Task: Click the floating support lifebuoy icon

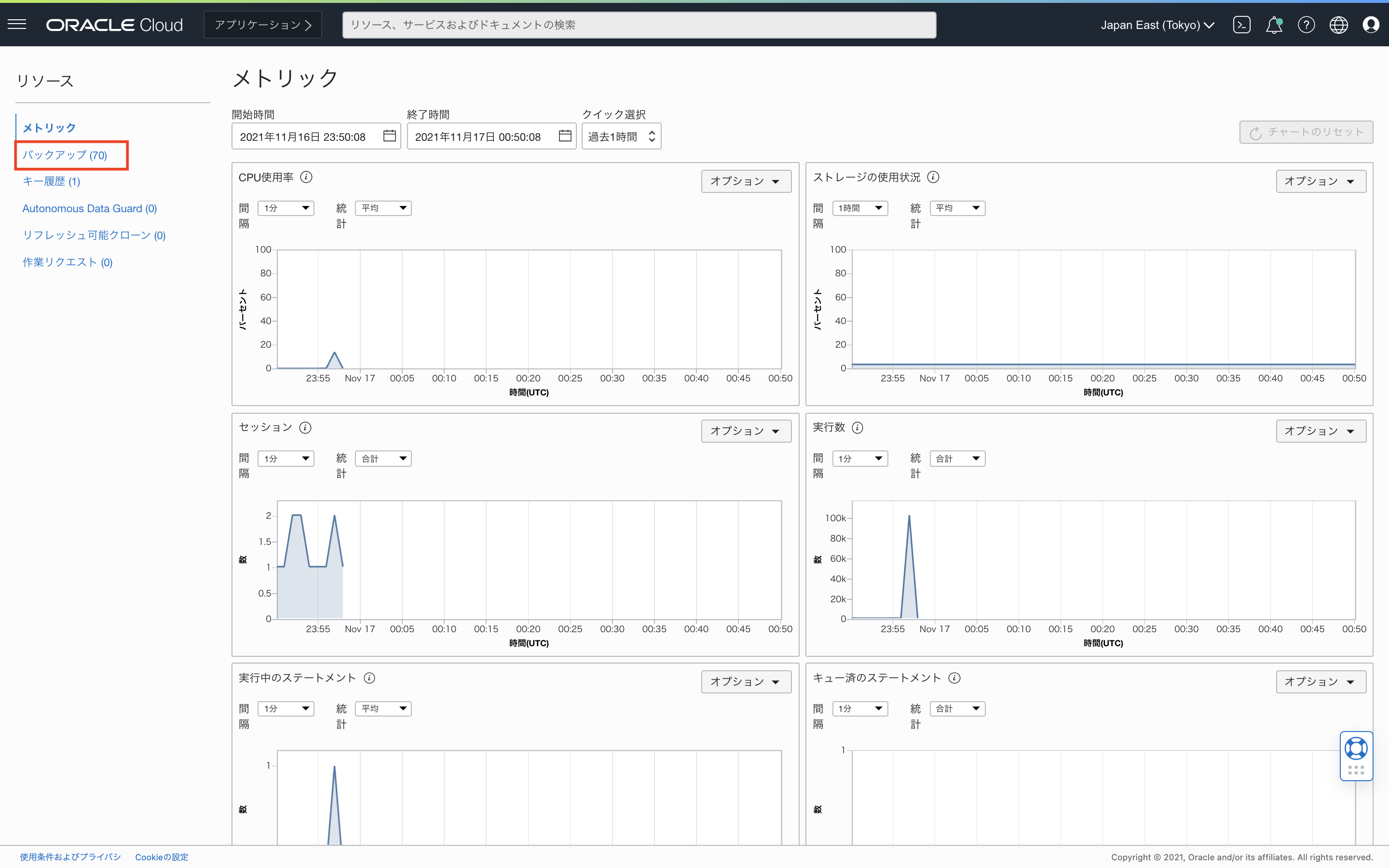Action: pyautogui.click(x=1356, y=749)
